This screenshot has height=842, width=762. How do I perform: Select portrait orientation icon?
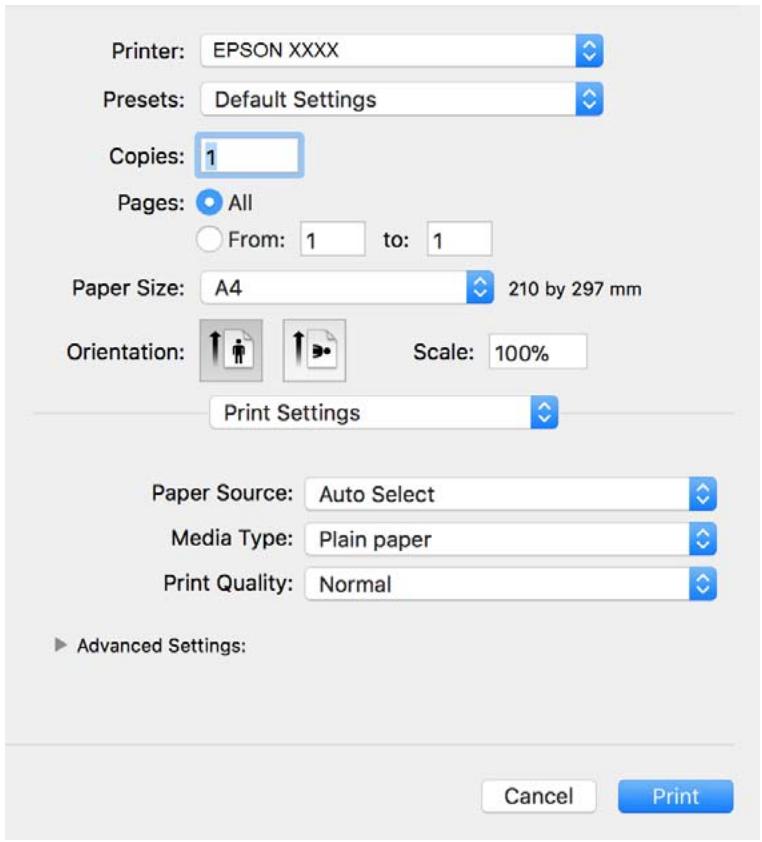[x=231, y=351]
